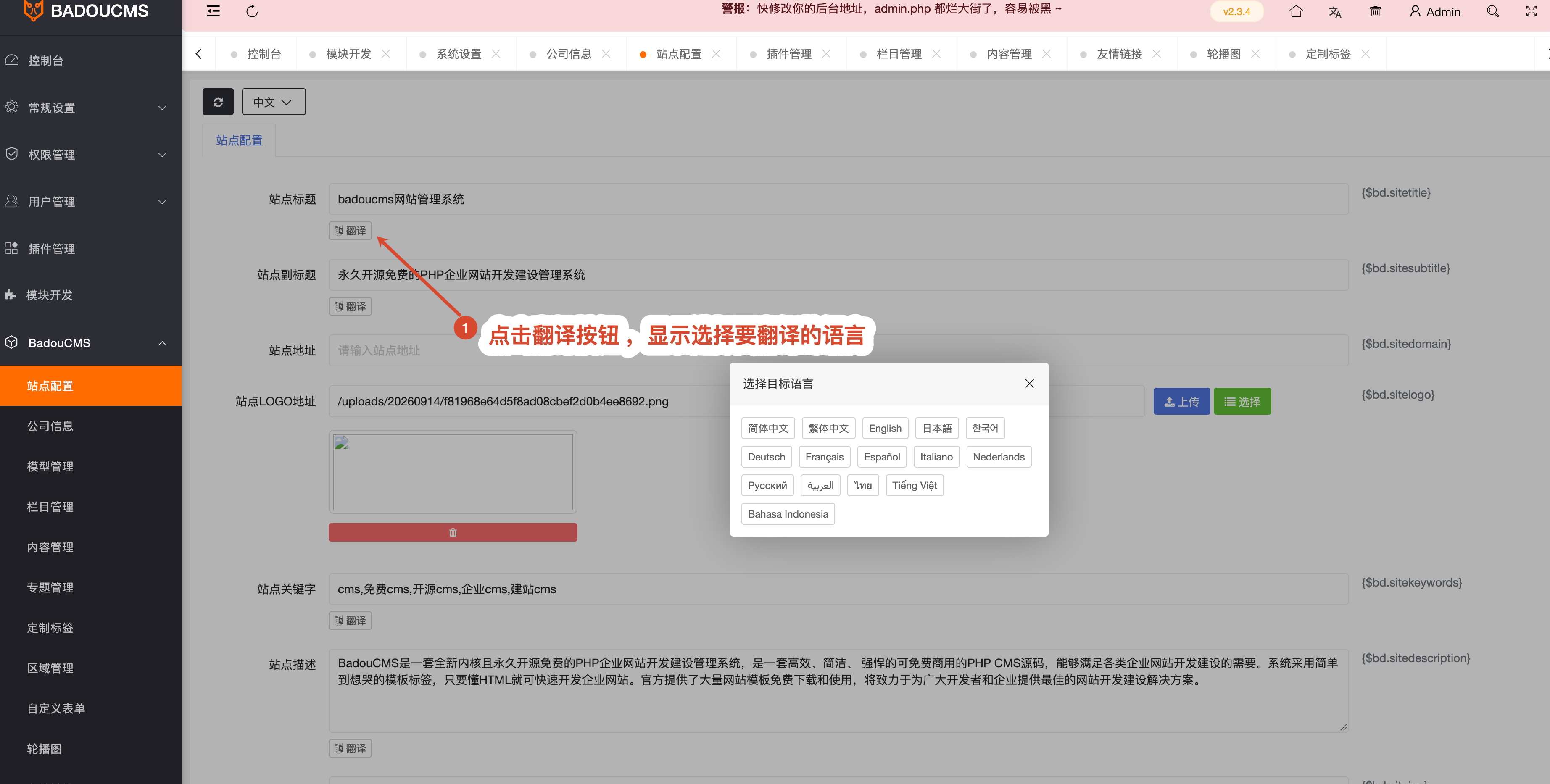Close the 公司信息 tab
Screen dimensions: 1550x784
click(606, 53)
